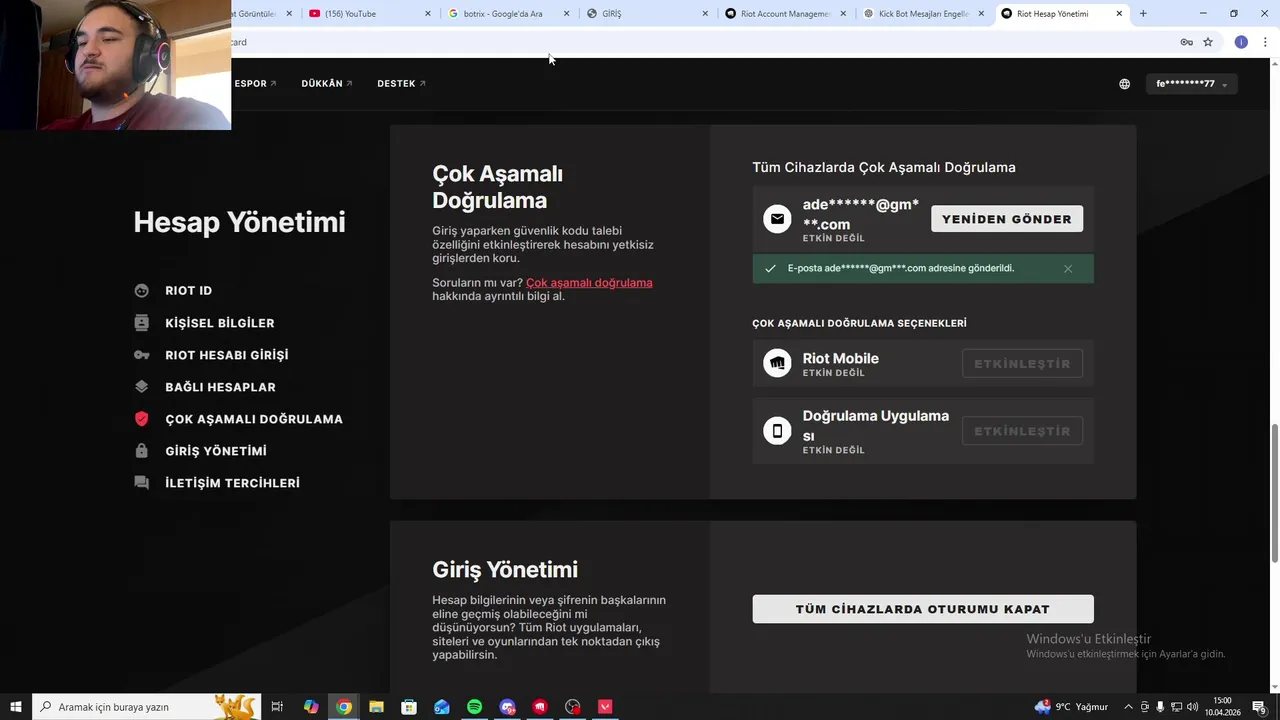Click the red shield icon for ÇOK AŞAMALI DOĞRULAMA
This screenshot has height=720, width=1280.
pos(141,419)
